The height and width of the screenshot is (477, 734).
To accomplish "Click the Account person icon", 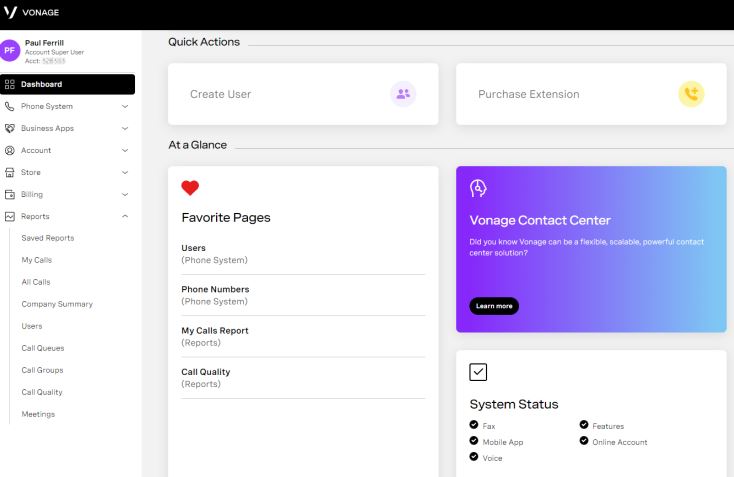I will point(9,150).
